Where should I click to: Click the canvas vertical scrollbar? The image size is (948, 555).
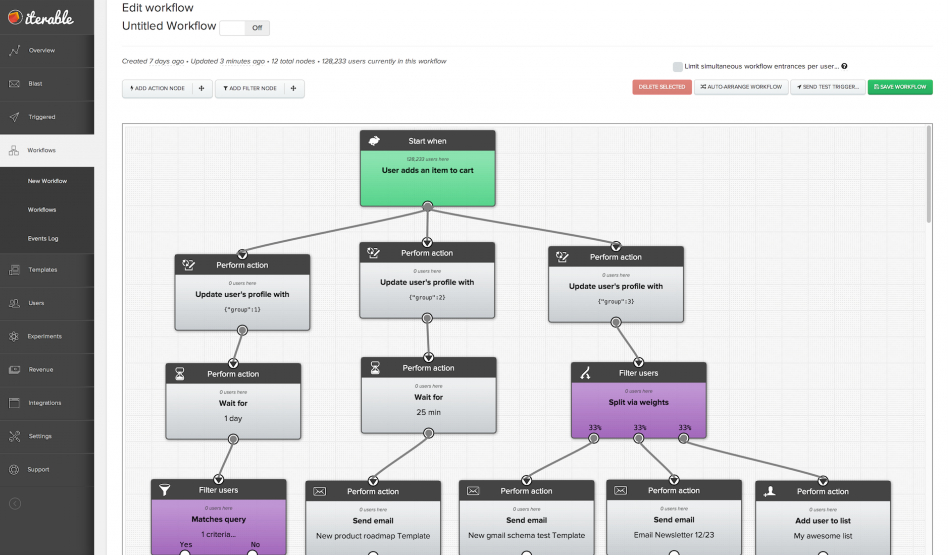(929, 175)
